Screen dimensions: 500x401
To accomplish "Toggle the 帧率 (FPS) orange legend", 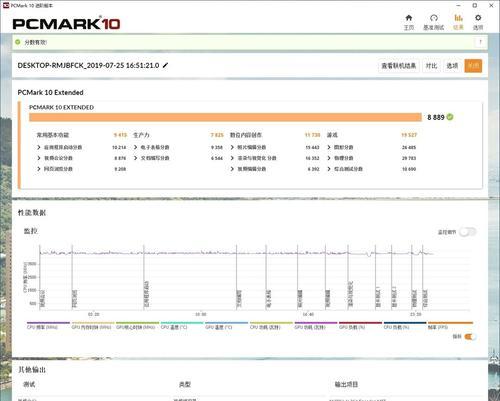I will point(450,325).
